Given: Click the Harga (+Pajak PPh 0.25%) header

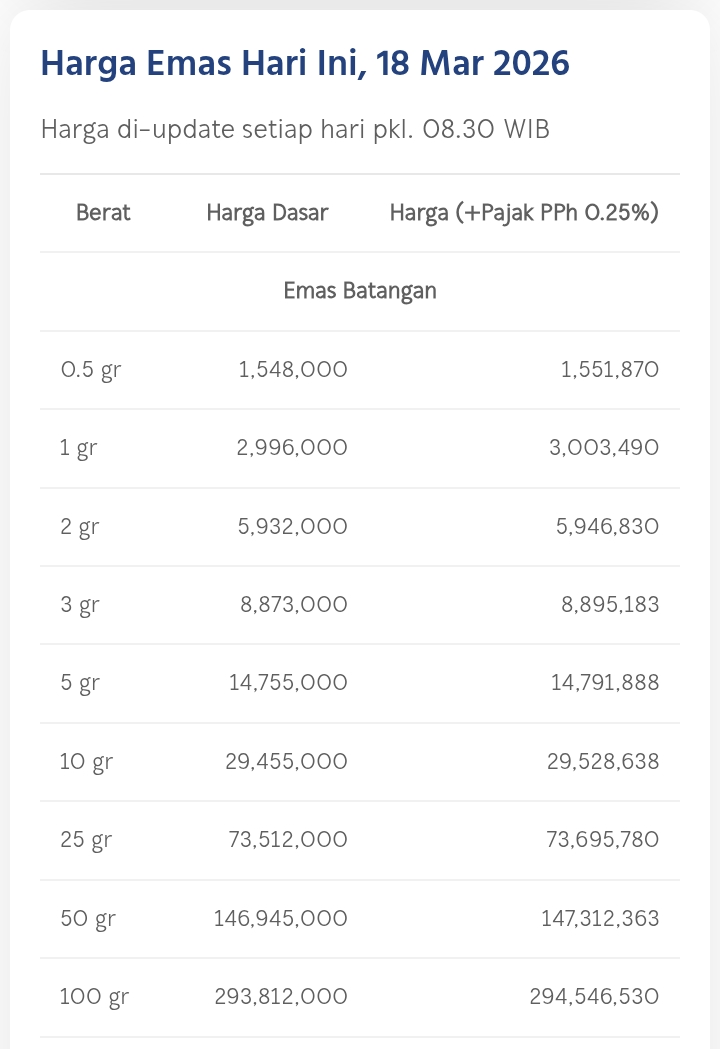Looking at the screenshot, I should 524,213.
